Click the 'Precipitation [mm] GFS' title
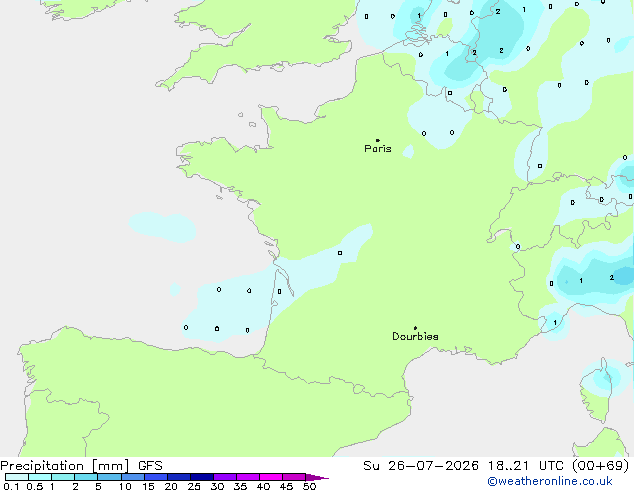This screenshot has width=634, height=490. [81, 466]
